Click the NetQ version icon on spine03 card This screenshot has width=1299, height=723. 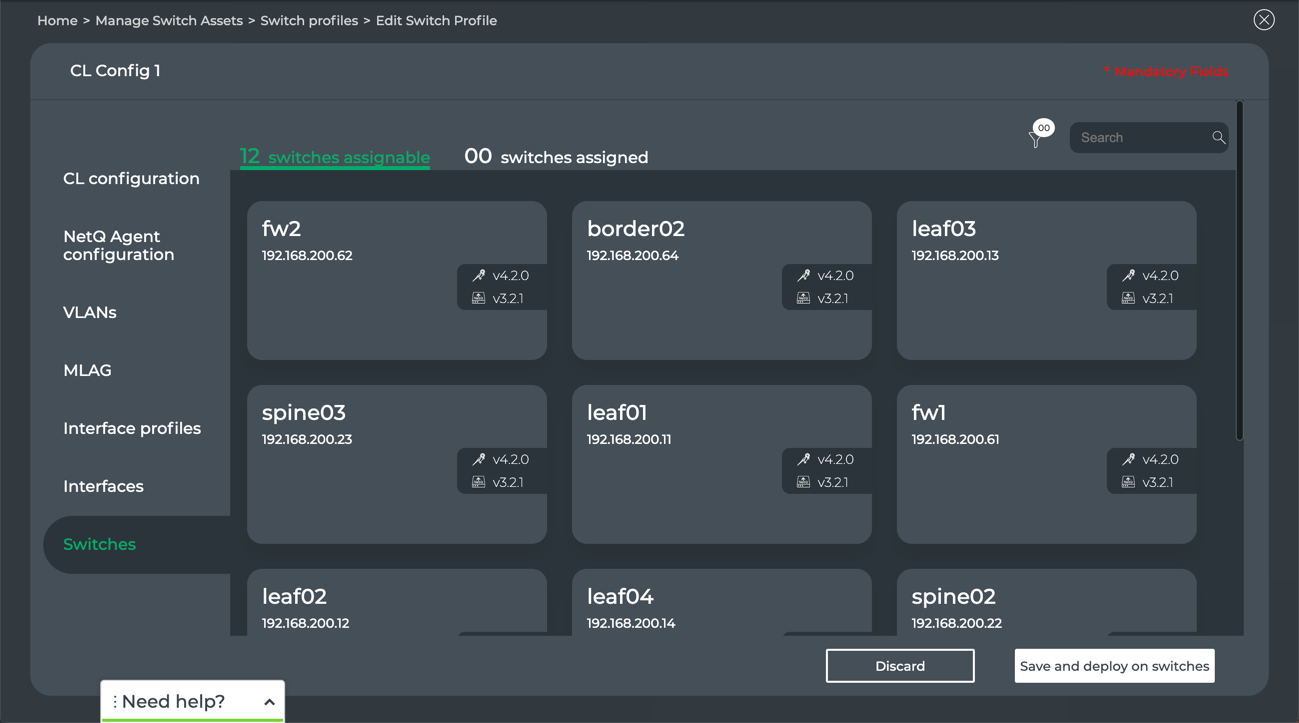tap(479, 482)
